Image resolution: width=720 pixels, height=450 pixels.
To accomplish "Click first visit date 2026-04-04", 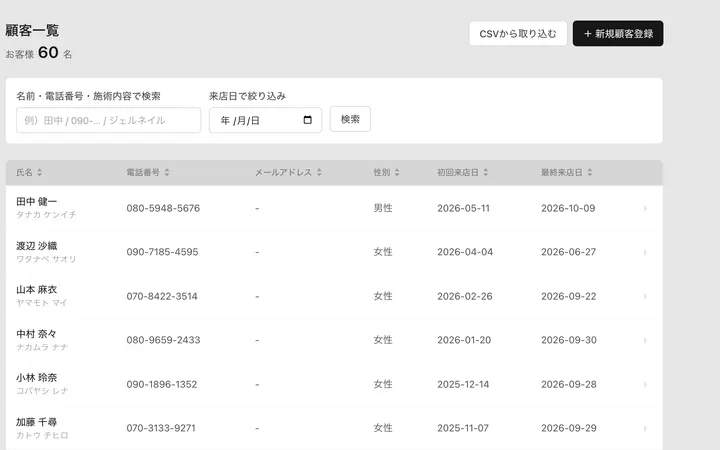I will click(465, 252).
